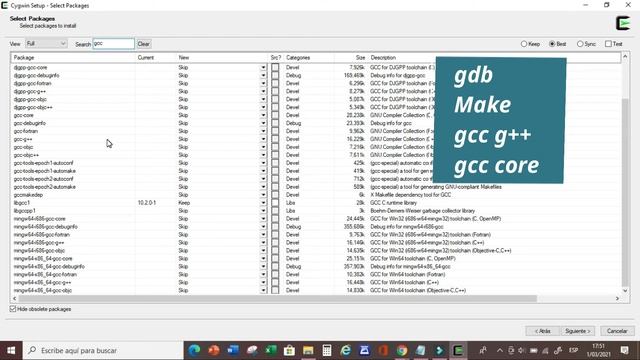Click the Cancelar button
Viewport: 640px width, 360px height.
click(617, 331)
